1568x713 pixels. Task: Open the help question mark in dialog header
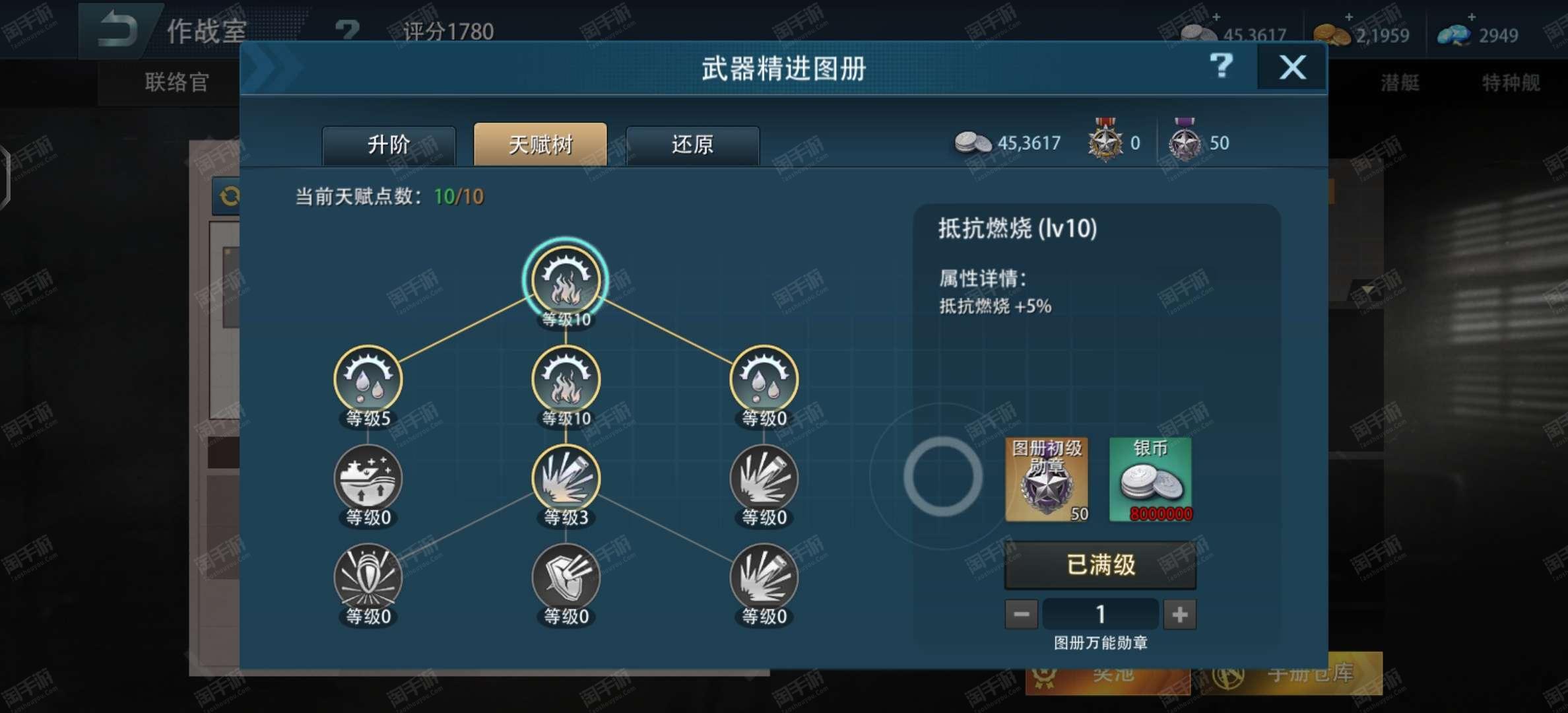click(1221, 67)
